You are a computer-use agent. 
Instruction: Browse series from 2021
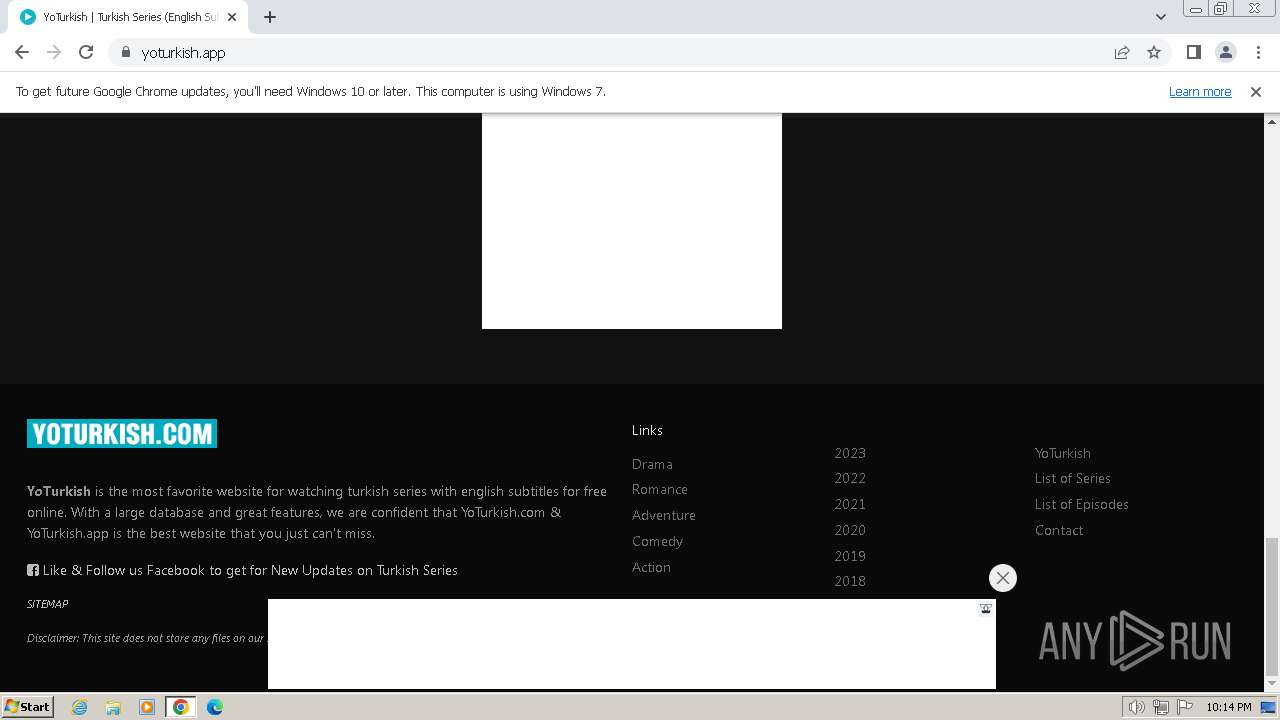pyautogui.click(x=850, y=504)
